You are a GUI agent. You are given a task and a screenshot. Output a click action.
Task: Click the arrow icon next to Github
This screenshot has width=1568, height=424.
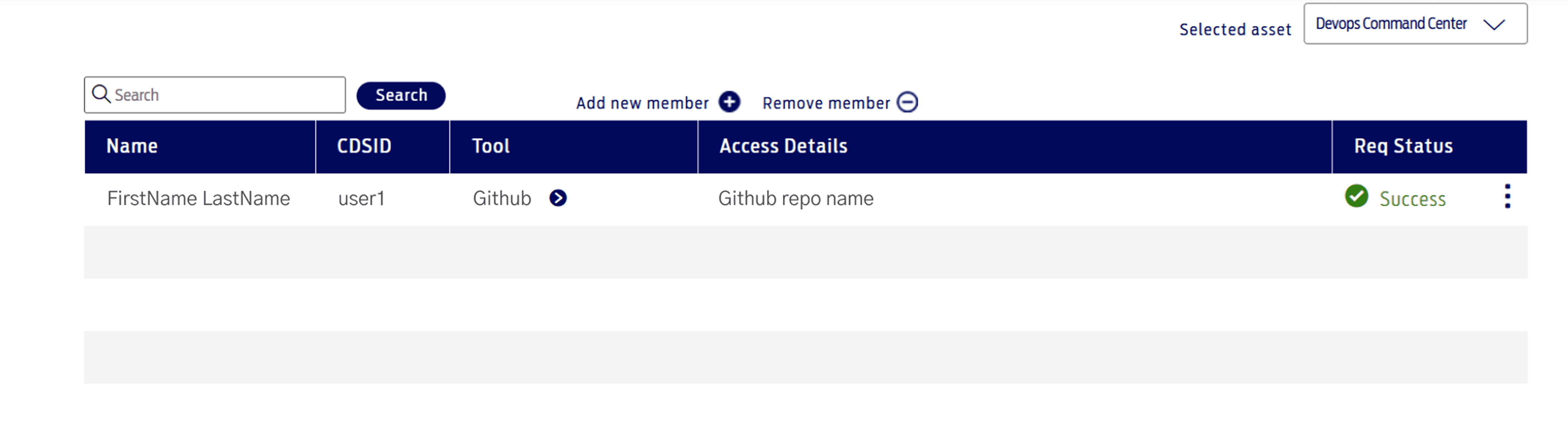558,198
